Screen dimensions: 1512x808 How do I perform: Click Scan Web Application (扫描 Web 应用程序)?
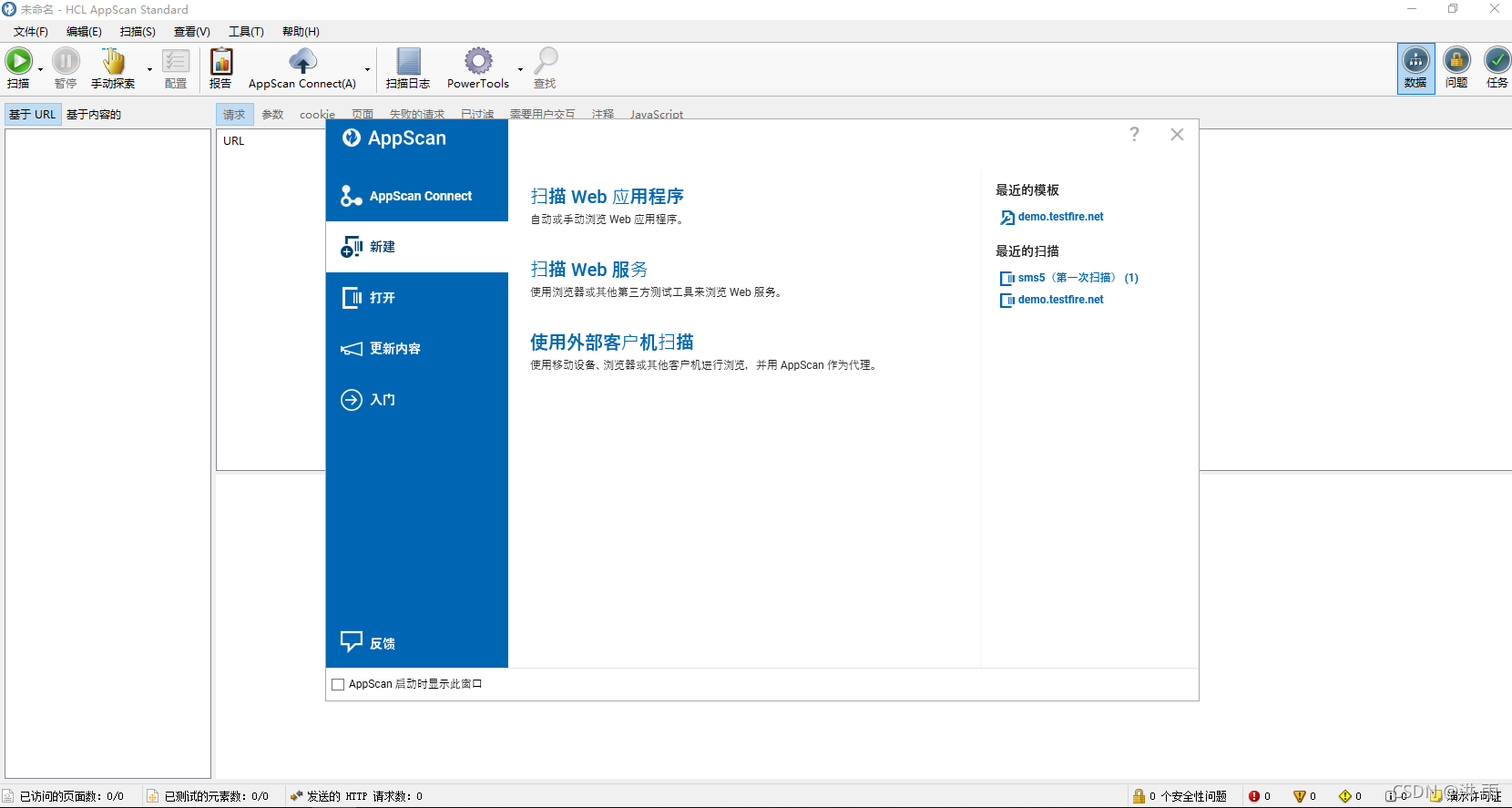point(608,196)
